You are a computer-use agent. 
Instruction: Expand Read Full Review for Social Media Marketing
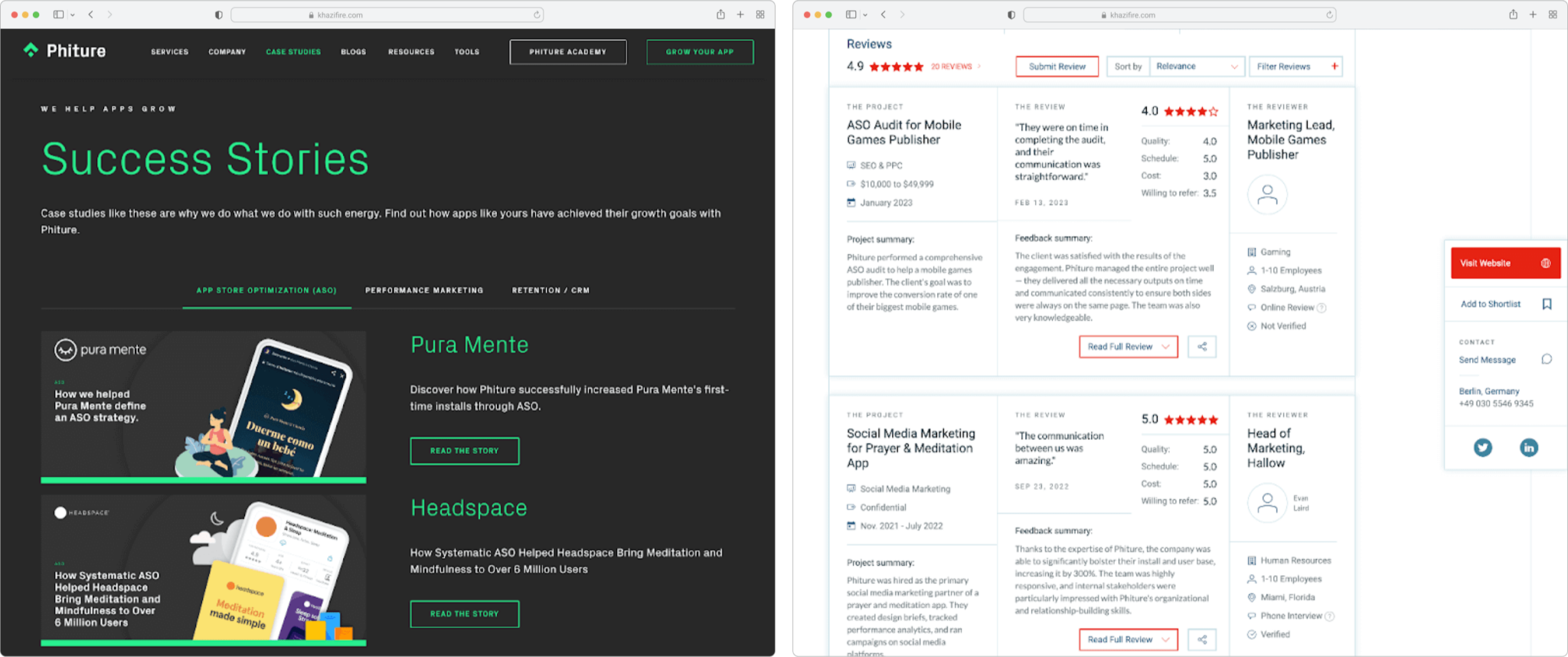tap(1129, 639)
